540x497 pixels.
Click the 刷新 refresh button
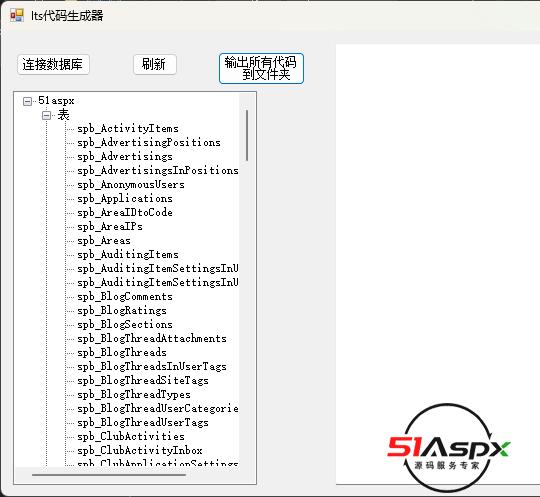pos(155,64)
